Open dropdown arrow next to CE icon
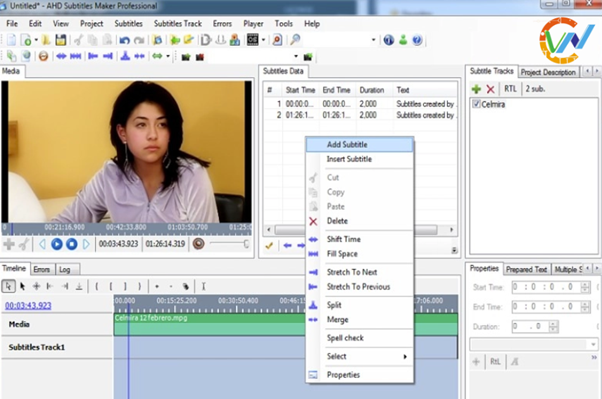This screenshot has height=399, width=602. pyautogui.click(x=263, y=40)
